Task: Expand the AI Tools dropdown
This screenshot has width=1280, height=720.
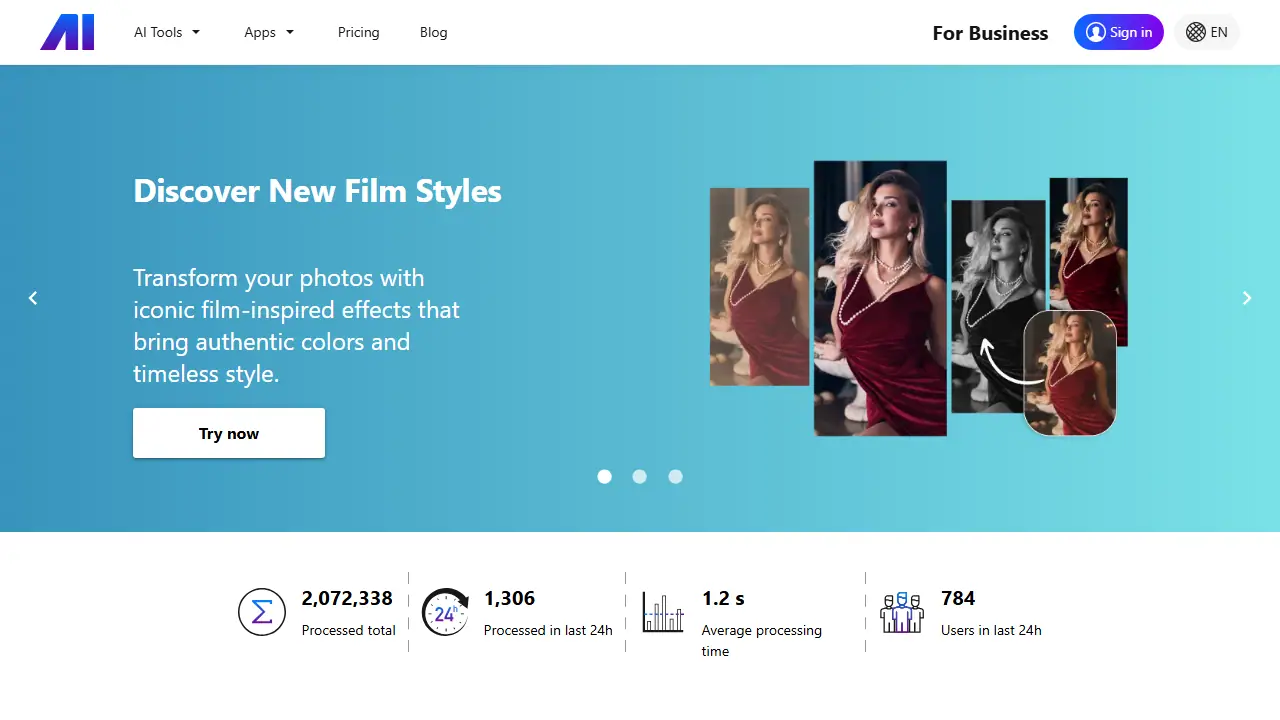Action: [x=167, y=32]
